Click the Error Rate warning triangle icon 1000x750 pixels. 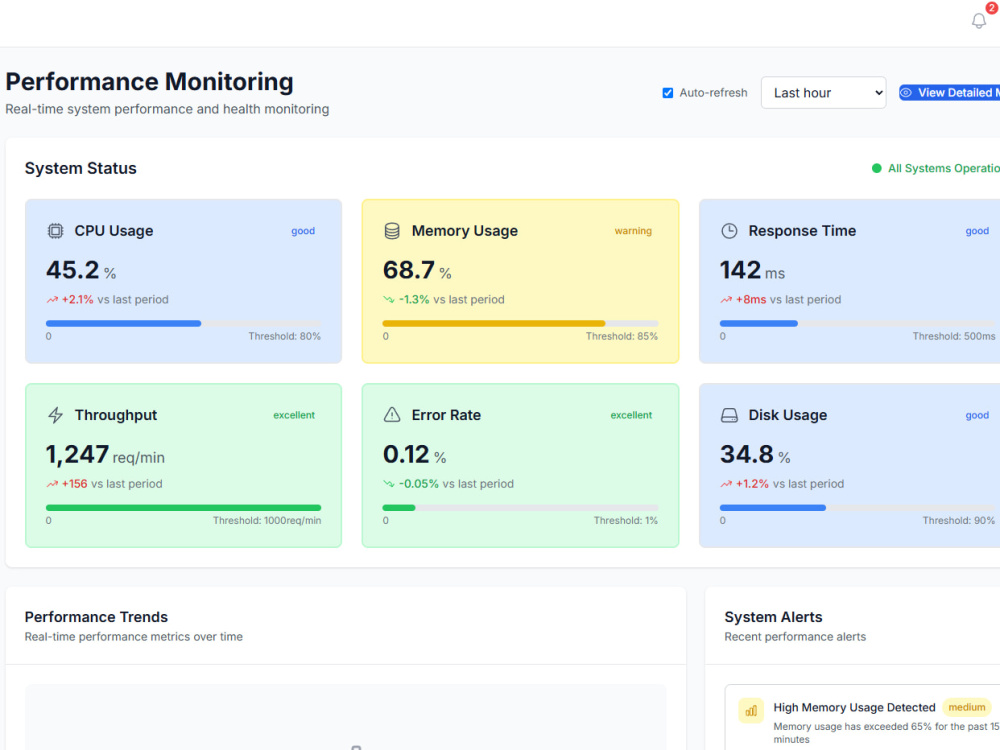click(392, 415)
